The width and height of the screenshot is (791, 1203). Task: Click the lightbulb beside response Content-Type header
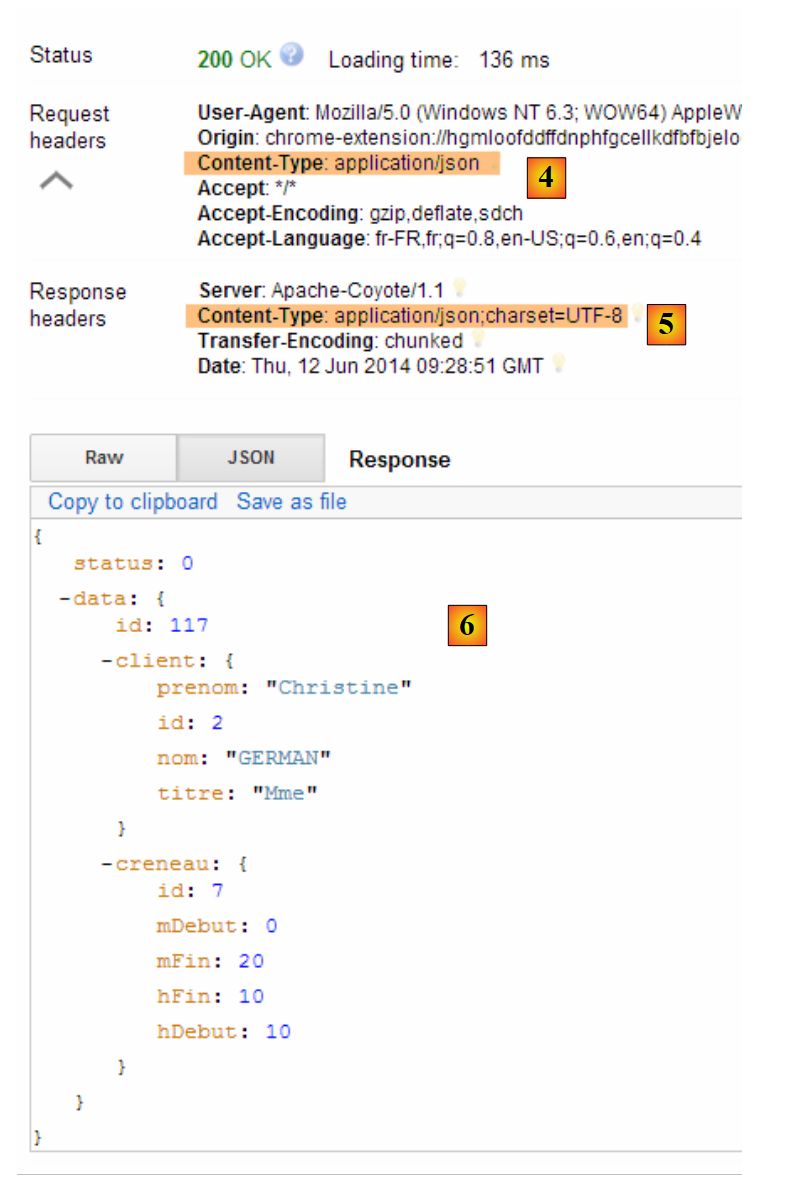637,314
